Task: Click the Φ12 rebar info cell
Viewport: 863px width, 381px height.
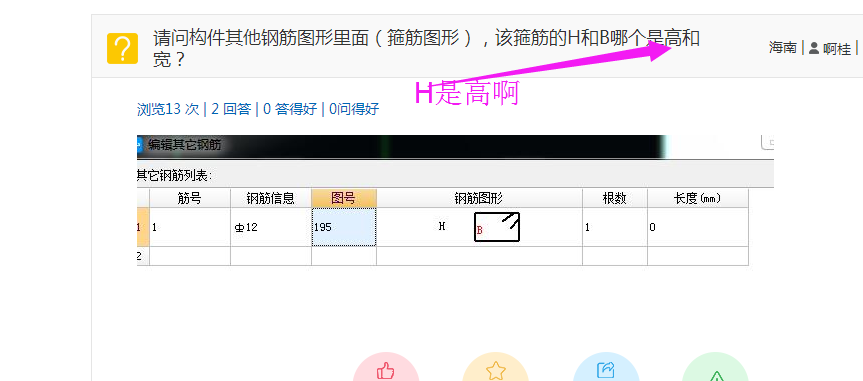Action: pos(271,227)
